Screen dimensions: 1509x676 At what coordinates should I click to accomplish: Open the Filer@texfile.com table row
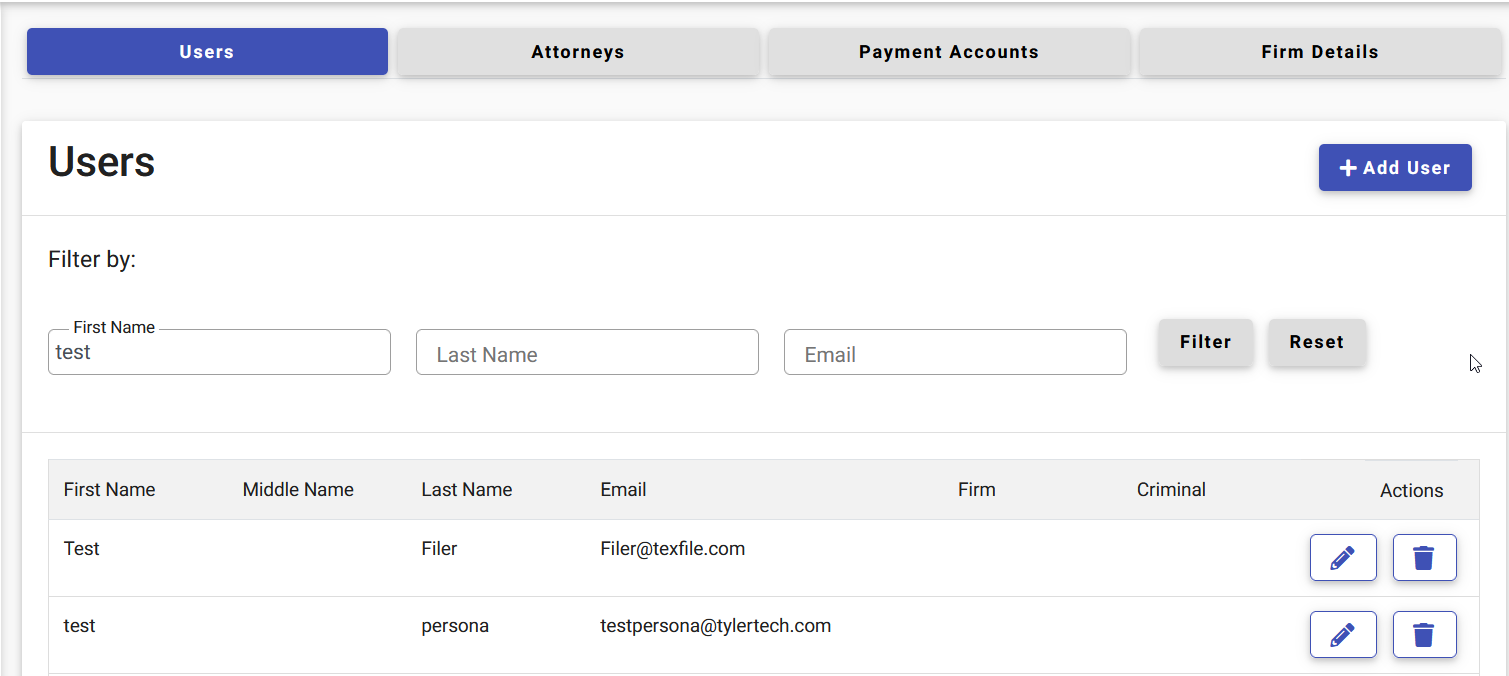click(x=763, y=558)
